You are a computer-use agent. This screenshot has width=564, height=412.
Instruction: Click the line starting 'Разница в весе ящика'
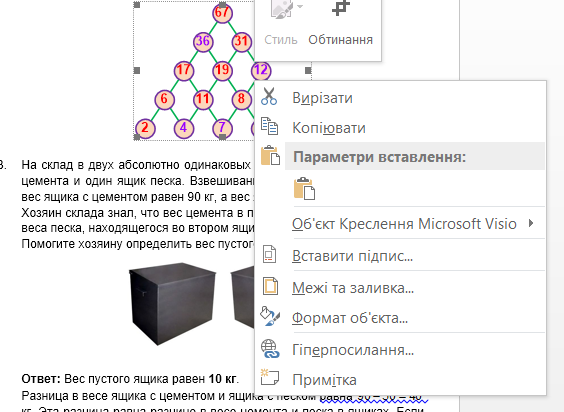(x=224, y=396)
